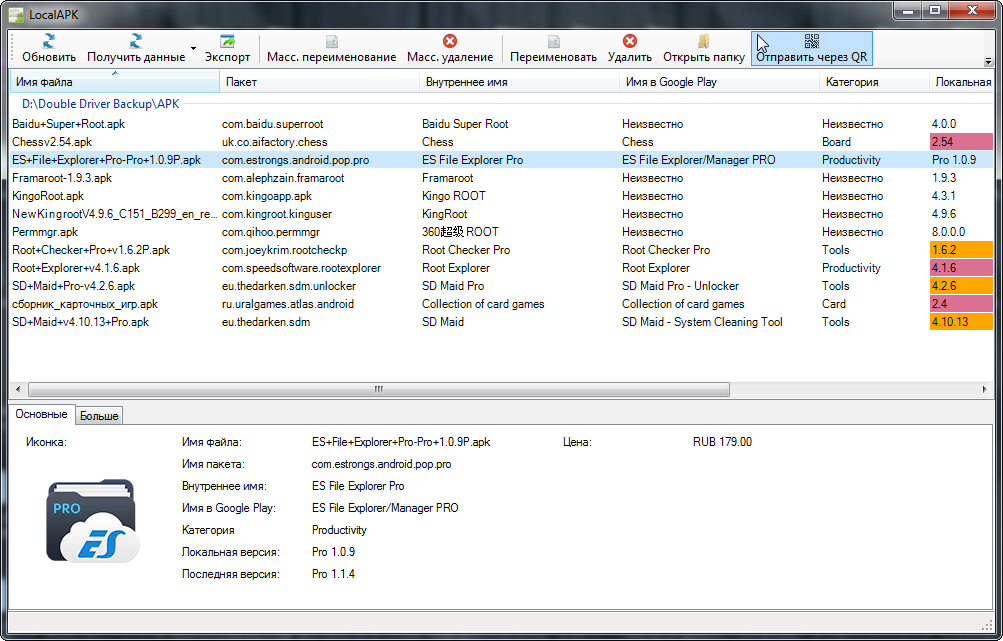Click the price value RUB 179.00
This screenshot has height=641, width=1003.
click(x=722, y=442)
